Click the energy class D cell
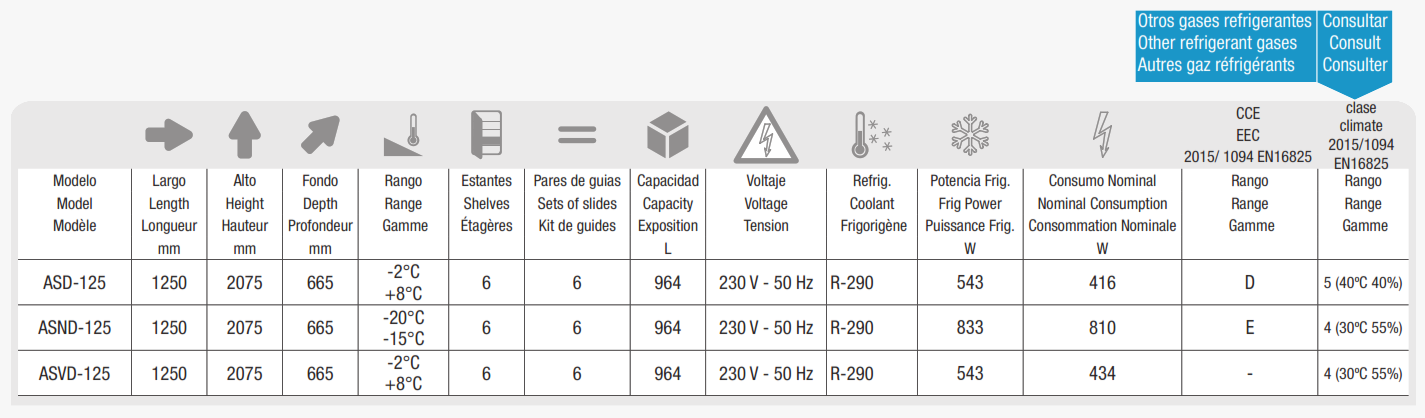The width and height of the screenshot is (1425, 418). 1250,283
